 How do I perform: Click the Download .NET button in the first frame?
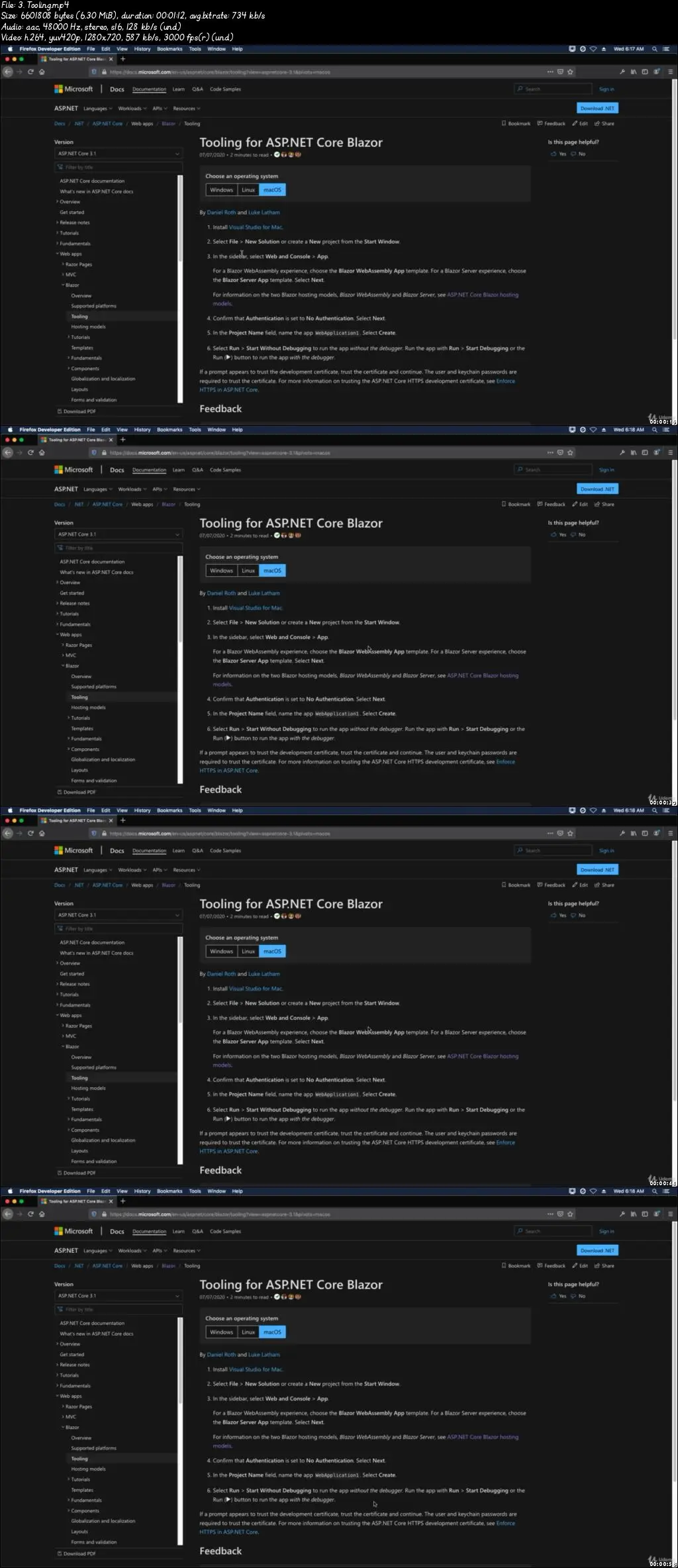[597, 109]
